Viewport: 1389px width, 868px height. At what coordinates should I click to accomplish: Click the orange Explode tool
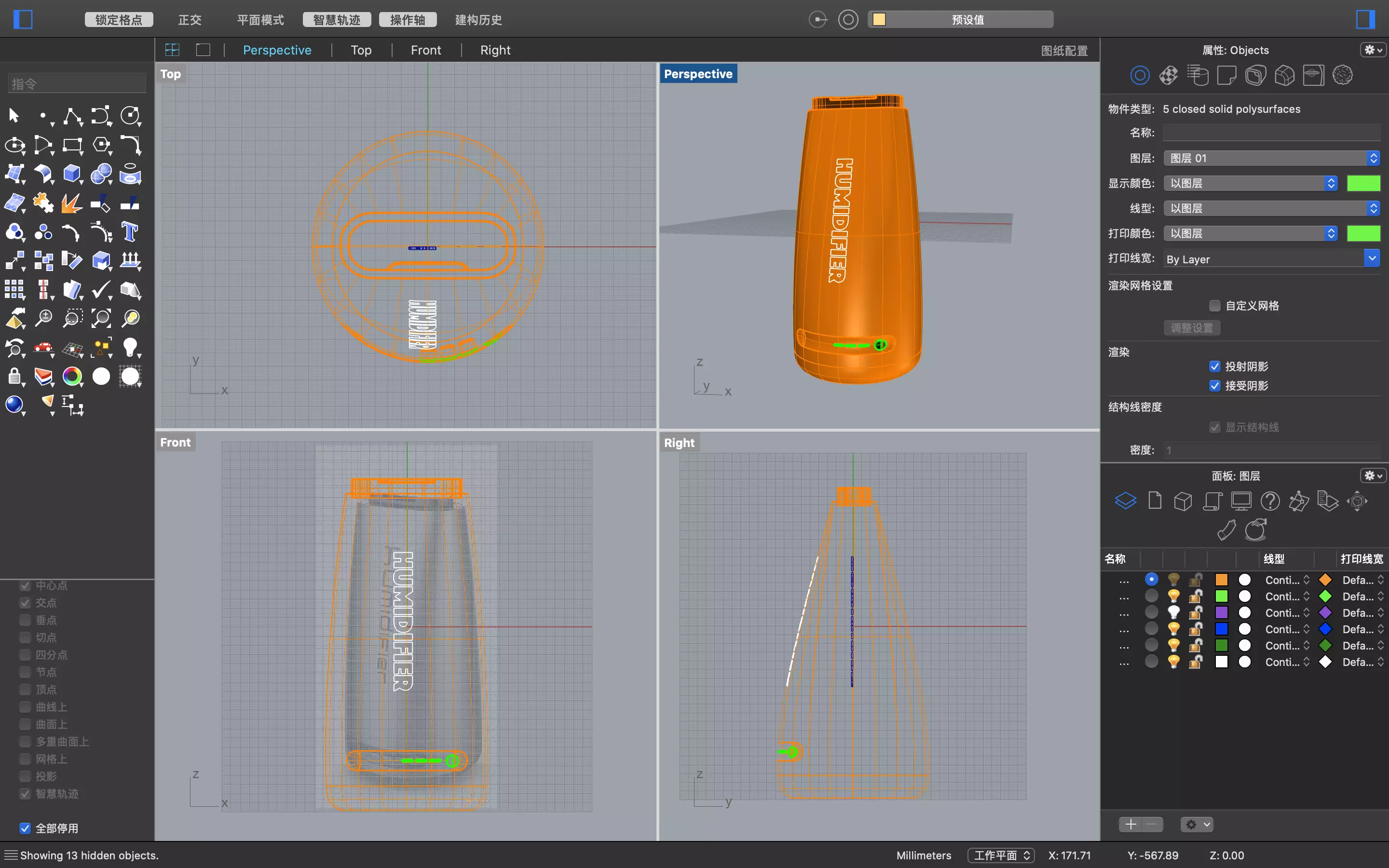[72, 203]
